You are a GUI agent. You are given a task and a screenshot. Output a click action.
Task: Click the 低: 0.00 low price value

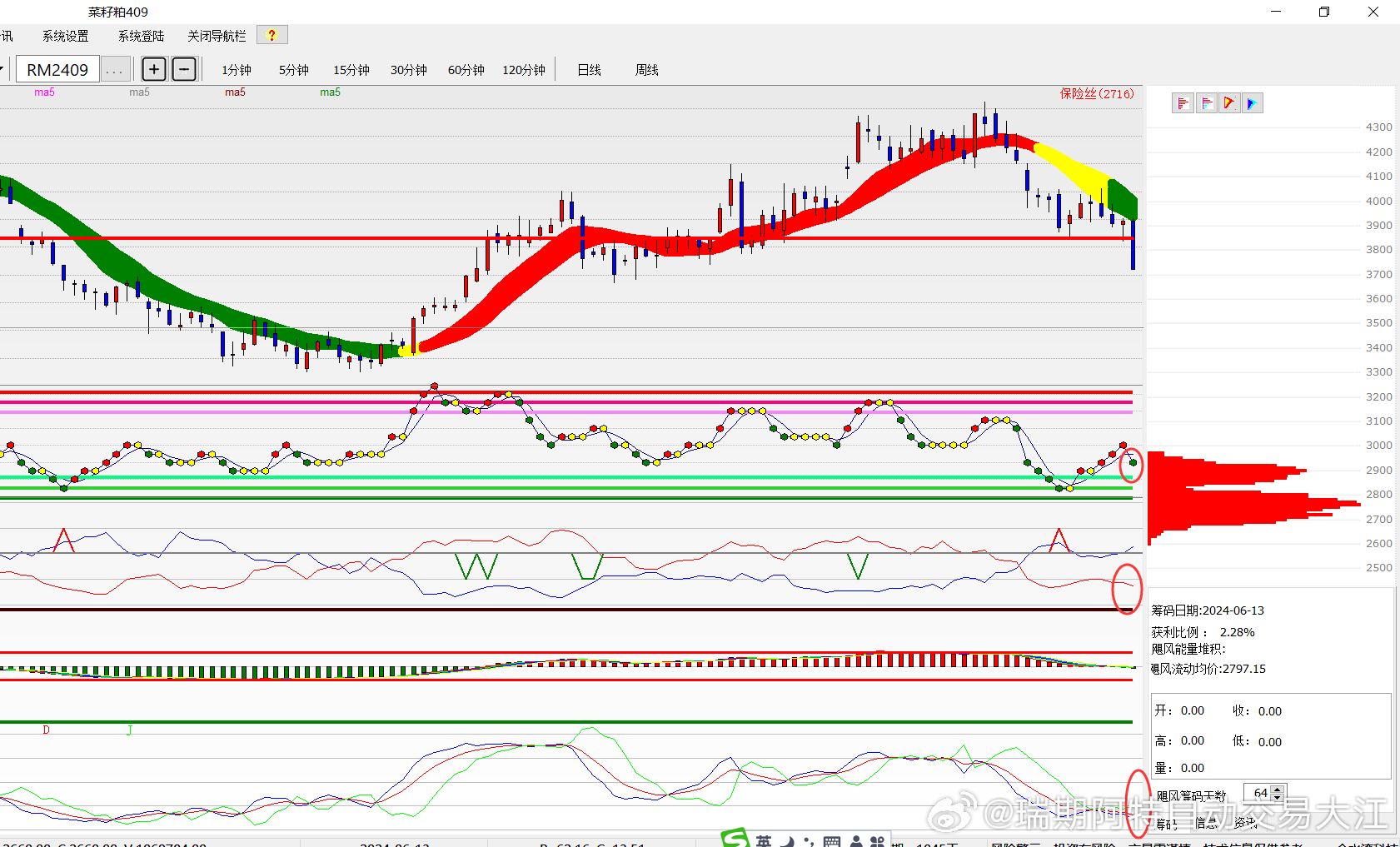click(x=1270, y=742)
